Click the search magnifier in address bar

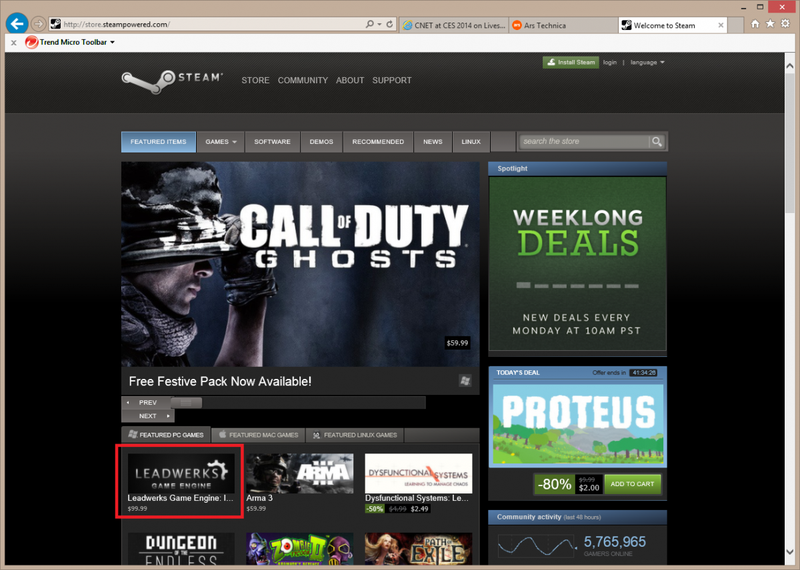tap(369, 24)
